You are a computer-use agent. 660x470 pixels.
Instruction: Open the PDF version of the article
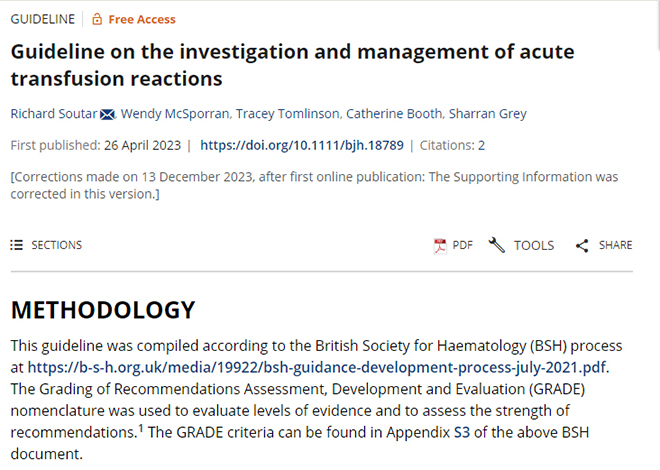pyautogui.click(x=463, y=245)
